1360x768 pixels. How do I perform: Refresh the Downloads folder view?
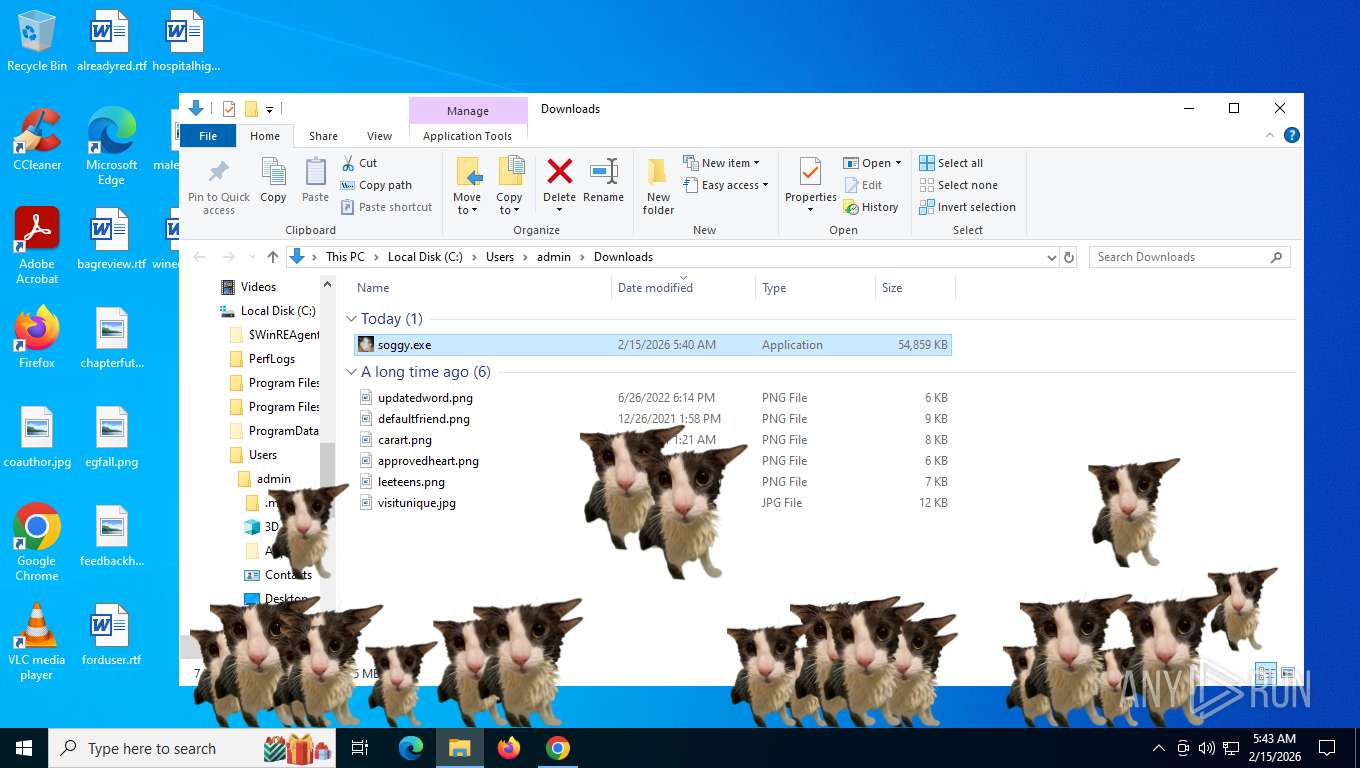coord(1069,257)
